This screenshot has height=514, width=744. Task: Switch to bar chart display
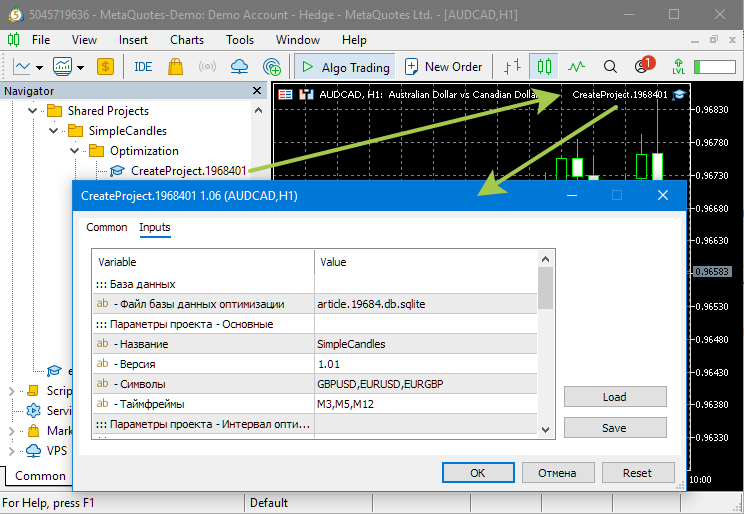click(x=512, y=67)
